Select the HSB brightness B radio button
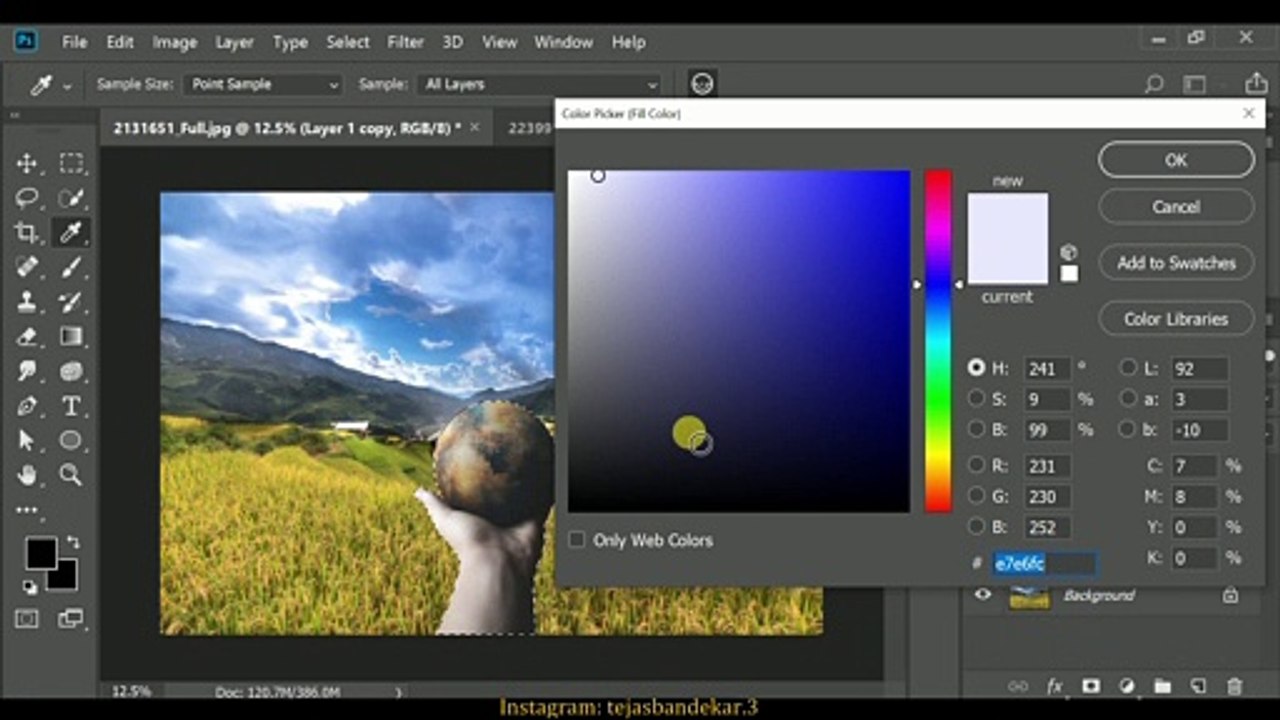Image resolution: width=1280 pixels, height=720 pixels. coord(976,429)
